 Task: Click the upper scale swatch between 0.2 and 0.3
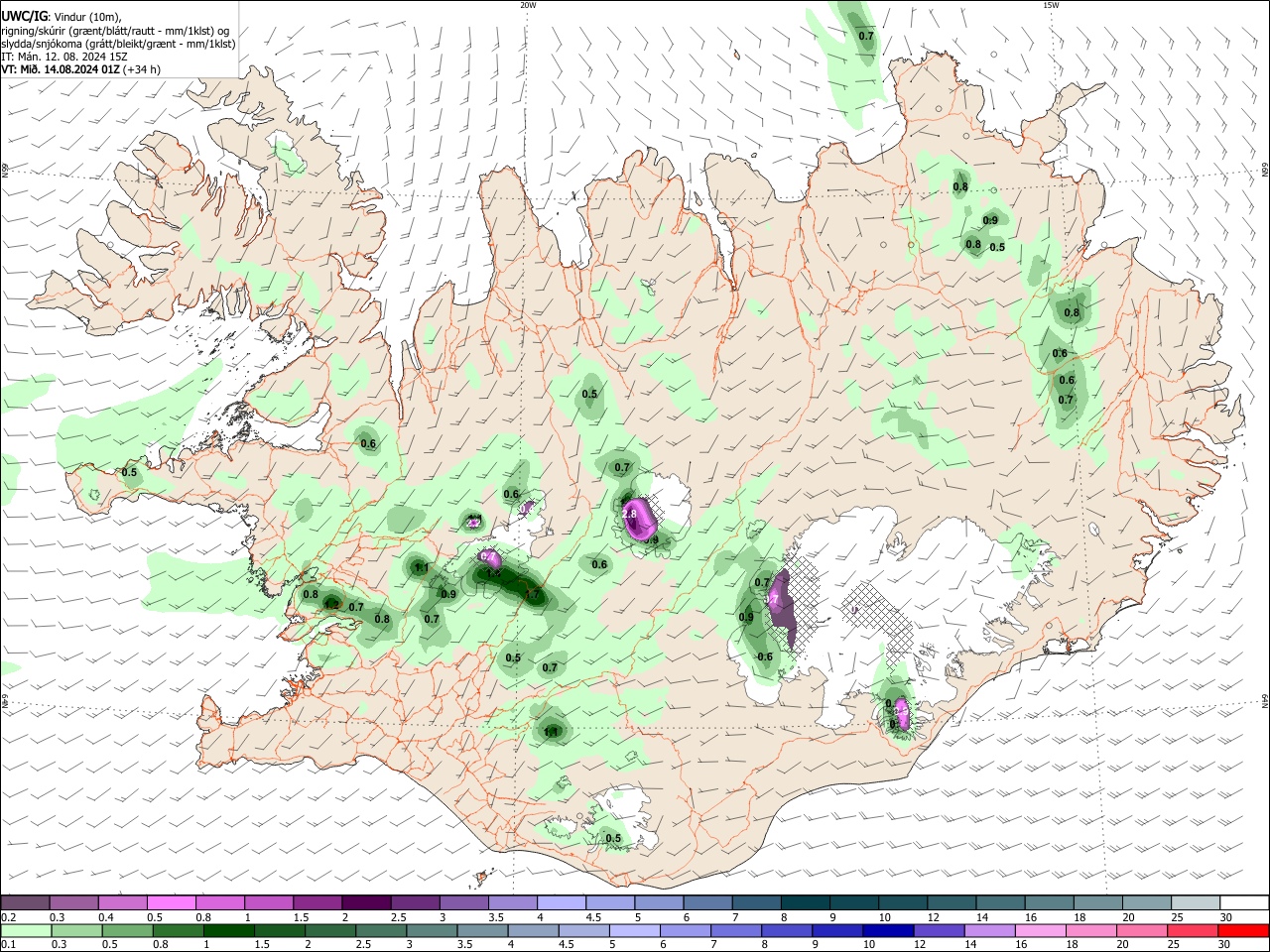point(25,902)
